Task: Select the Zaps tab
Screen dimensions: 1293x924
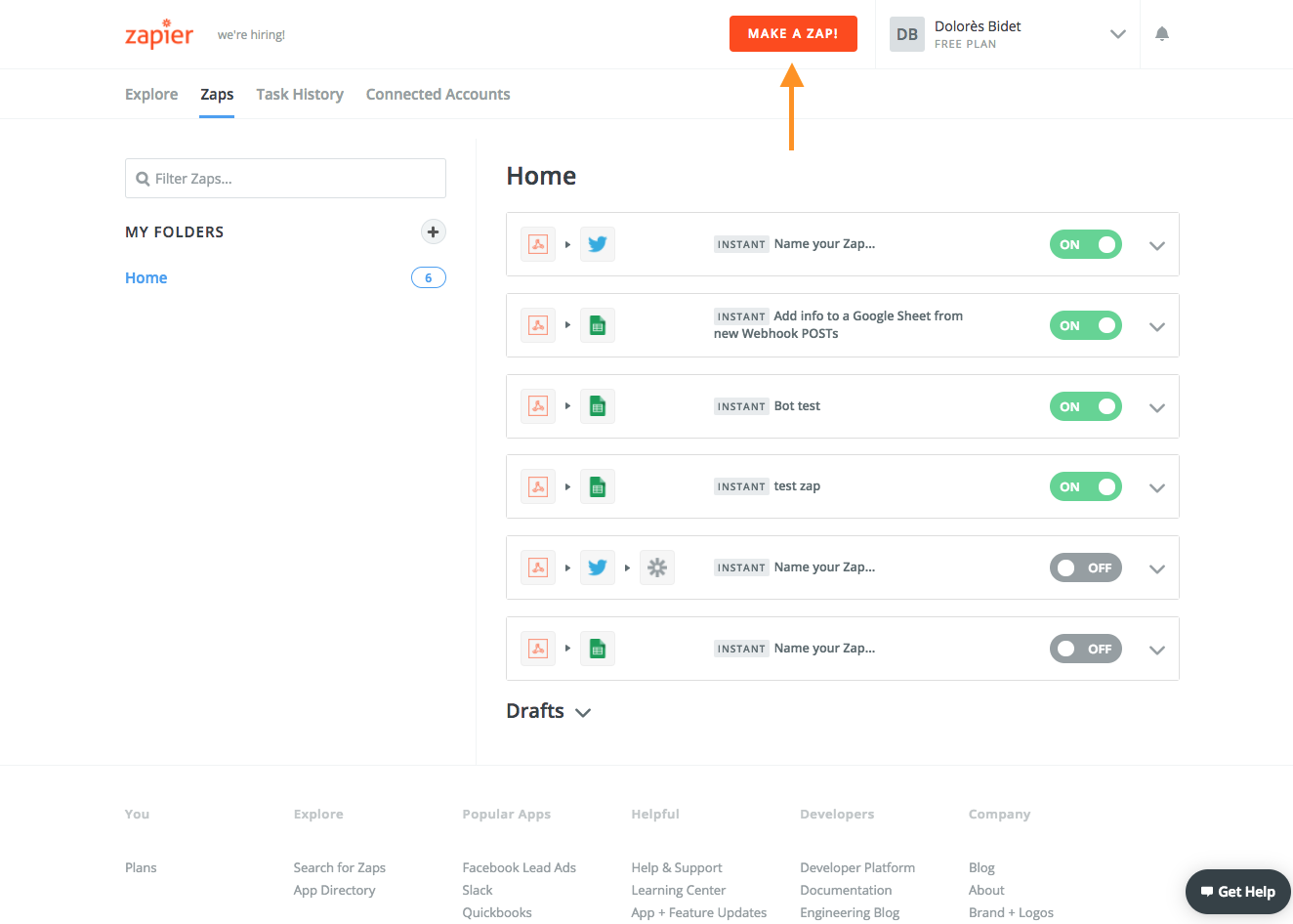Action: (217, 94)
